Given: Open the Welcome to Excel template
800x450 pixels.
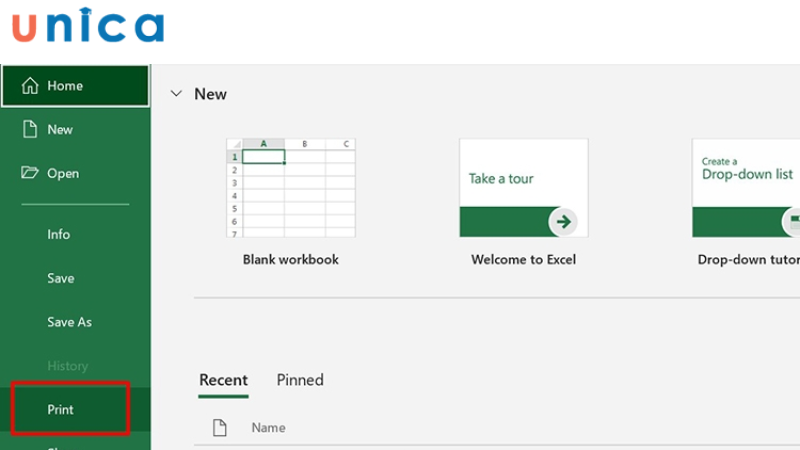Looking at the screenshot, I should (x=523, y=187).
